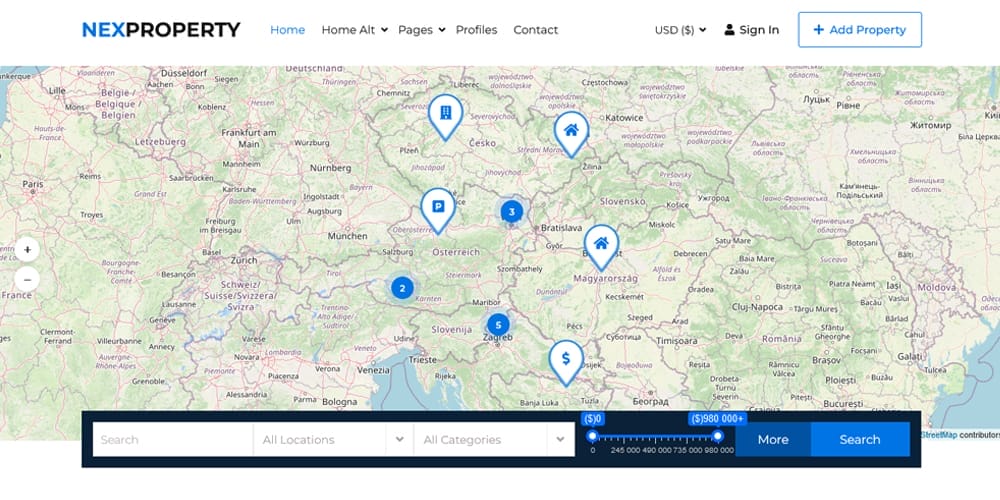Image resolution: width=1000 pixels, height=500 pixels.
Task: Expand the Pages menu
Action: [x=421, y=30]
